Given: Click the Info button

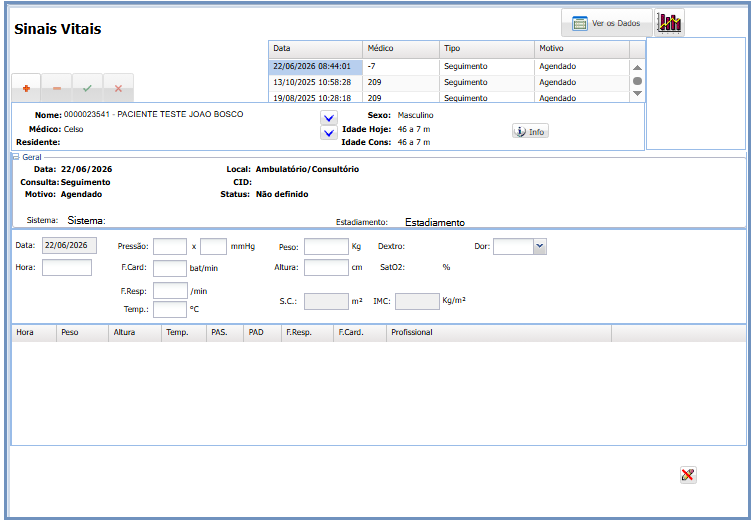Looking at the screenshot, I should [x=530, y=132].
